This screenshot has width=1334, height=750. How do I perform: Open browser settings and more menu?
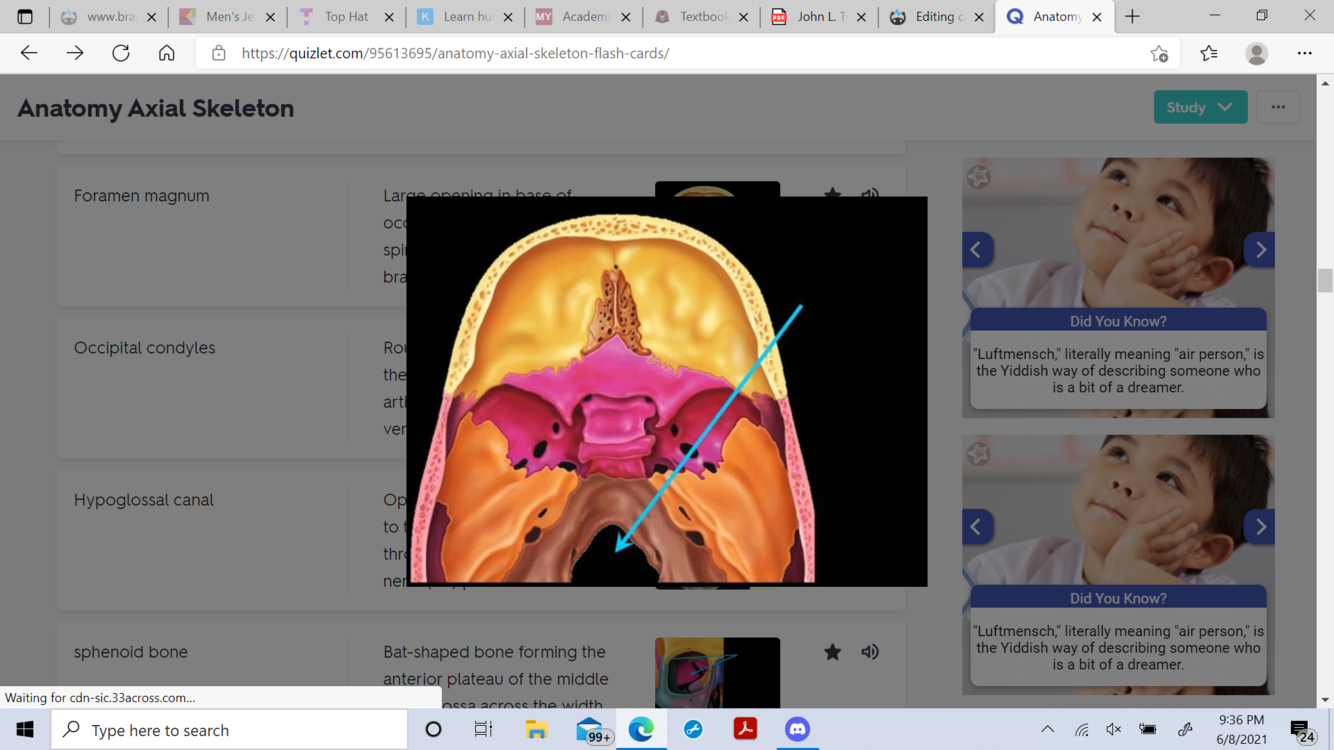(x=1305, y=53)
